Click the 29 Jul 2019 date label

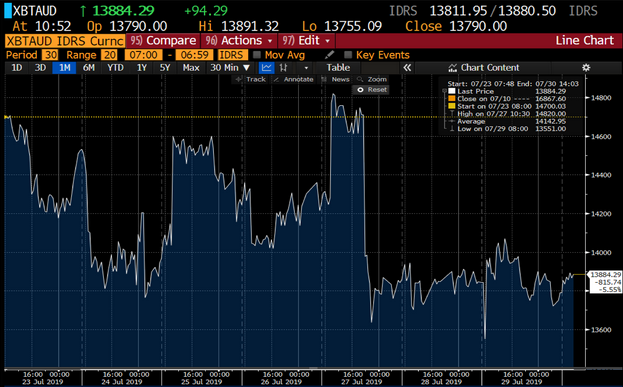(x=522, y=382)
